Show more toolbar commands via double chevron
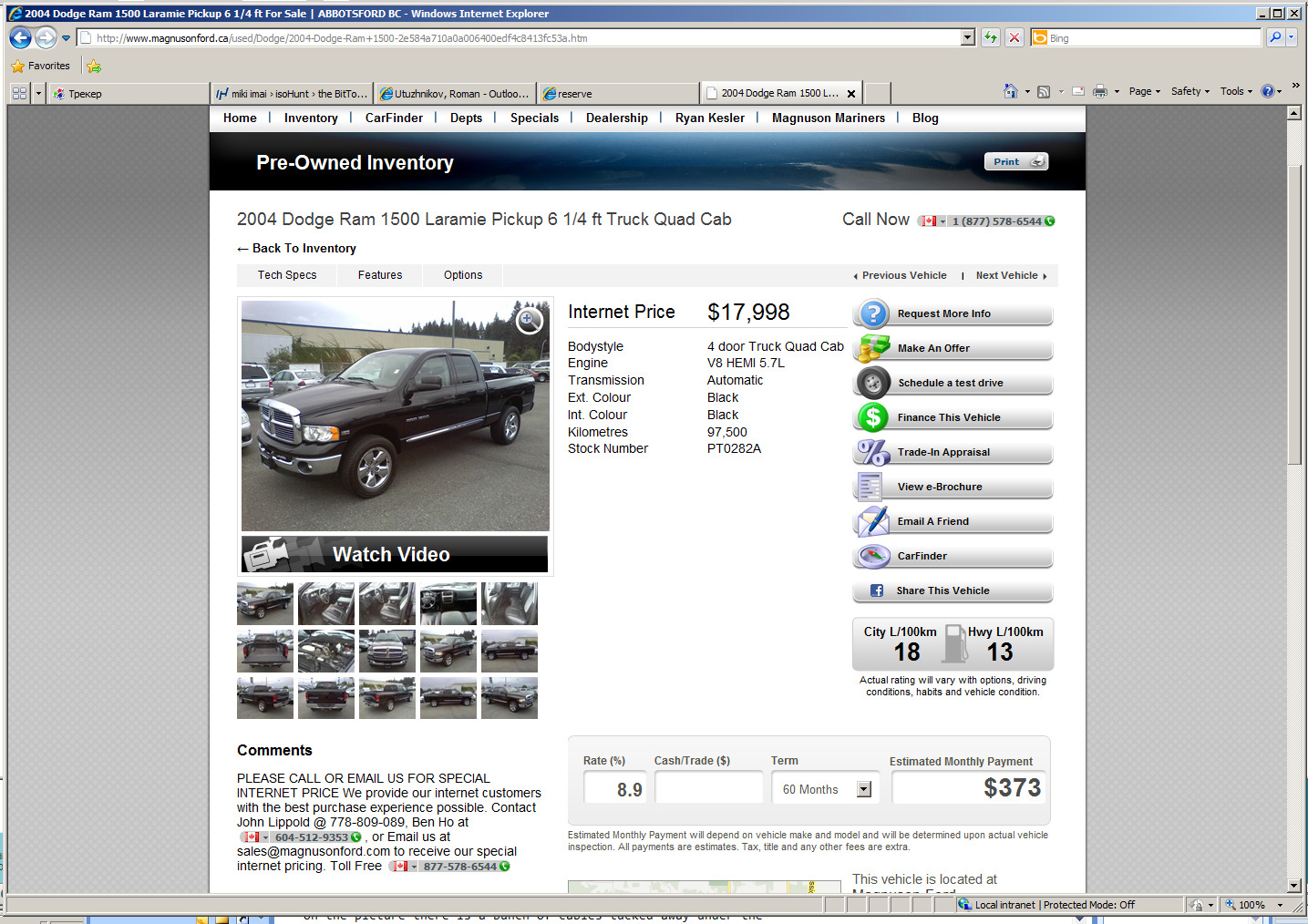Viewport: 1308px width, 924px height. tap(1295, 85)
